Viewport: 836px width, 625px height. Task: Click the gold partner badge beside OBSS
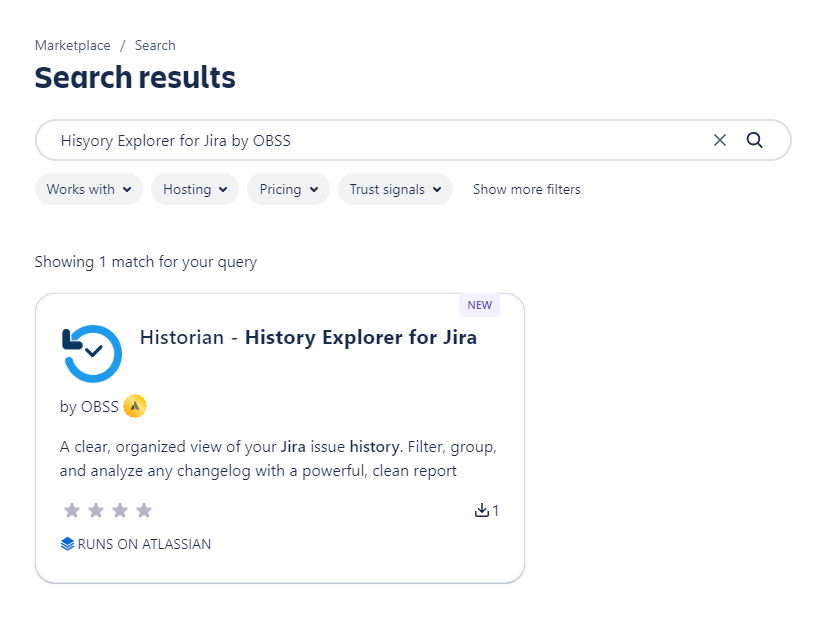click(x=135, y=406)
